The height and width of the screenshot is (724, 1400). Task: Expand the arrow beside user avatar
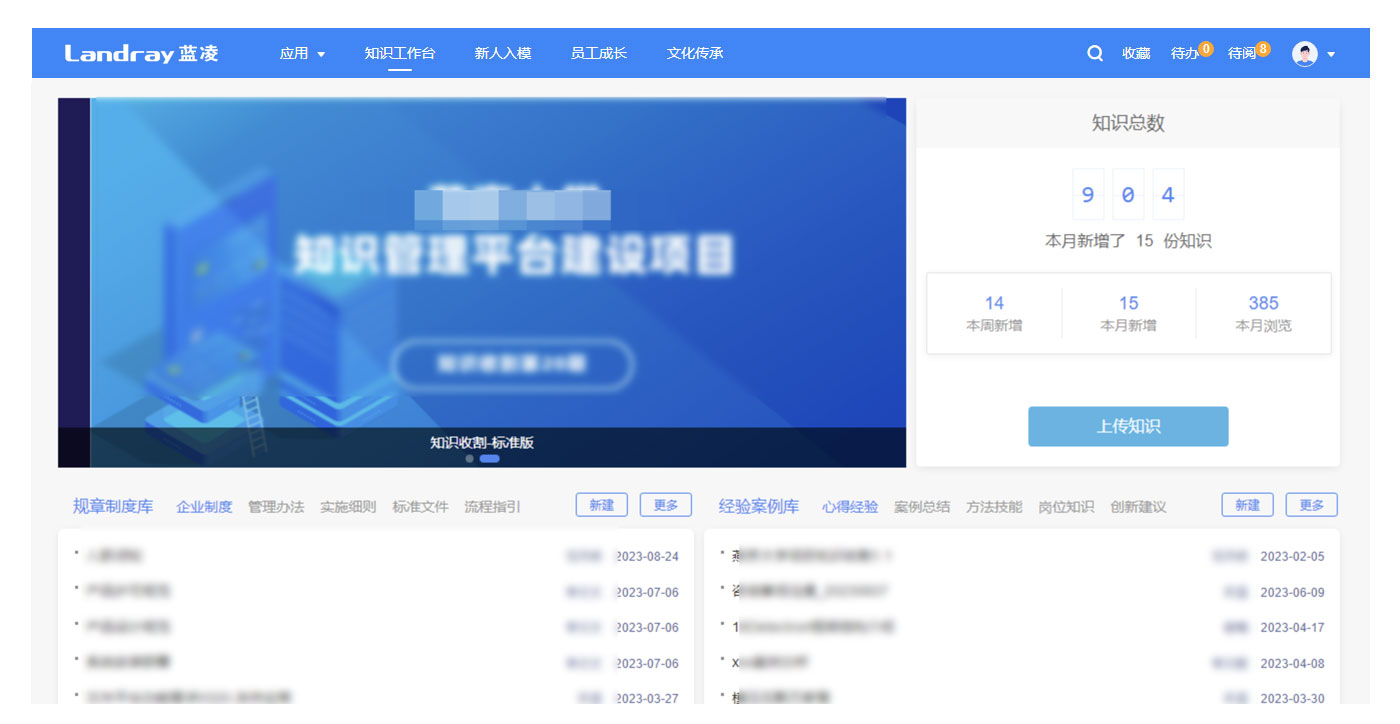[x=1331, y=55]
